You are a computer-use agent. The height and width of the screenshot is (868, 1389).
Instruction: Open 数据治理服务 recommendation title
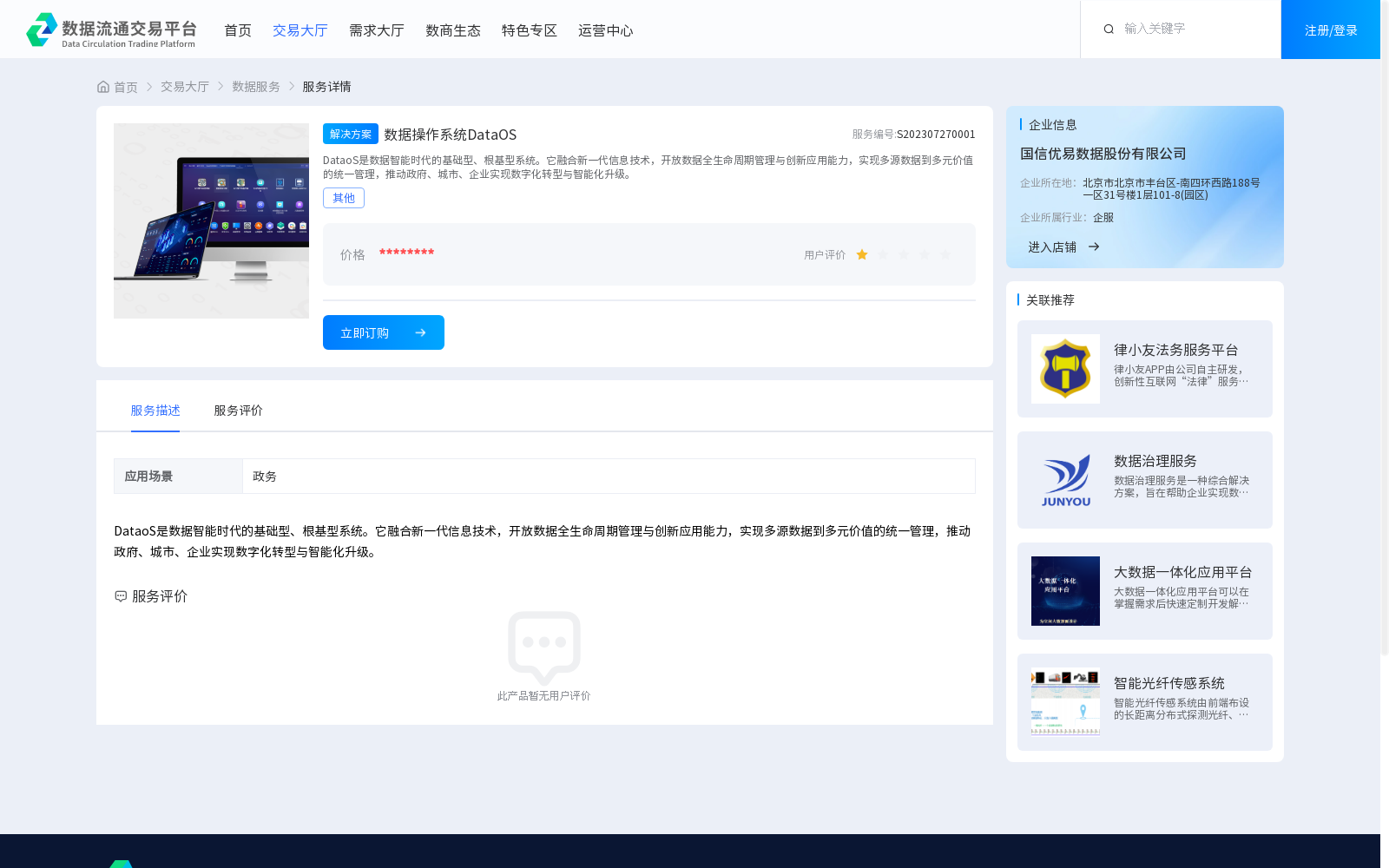click(x=1155, y=461)
